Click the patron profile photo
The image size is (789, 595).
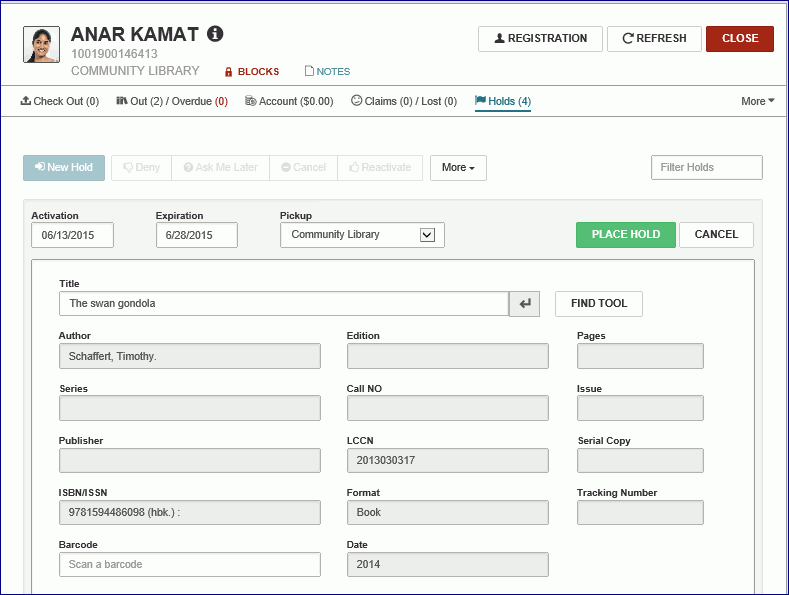[41, 45]
